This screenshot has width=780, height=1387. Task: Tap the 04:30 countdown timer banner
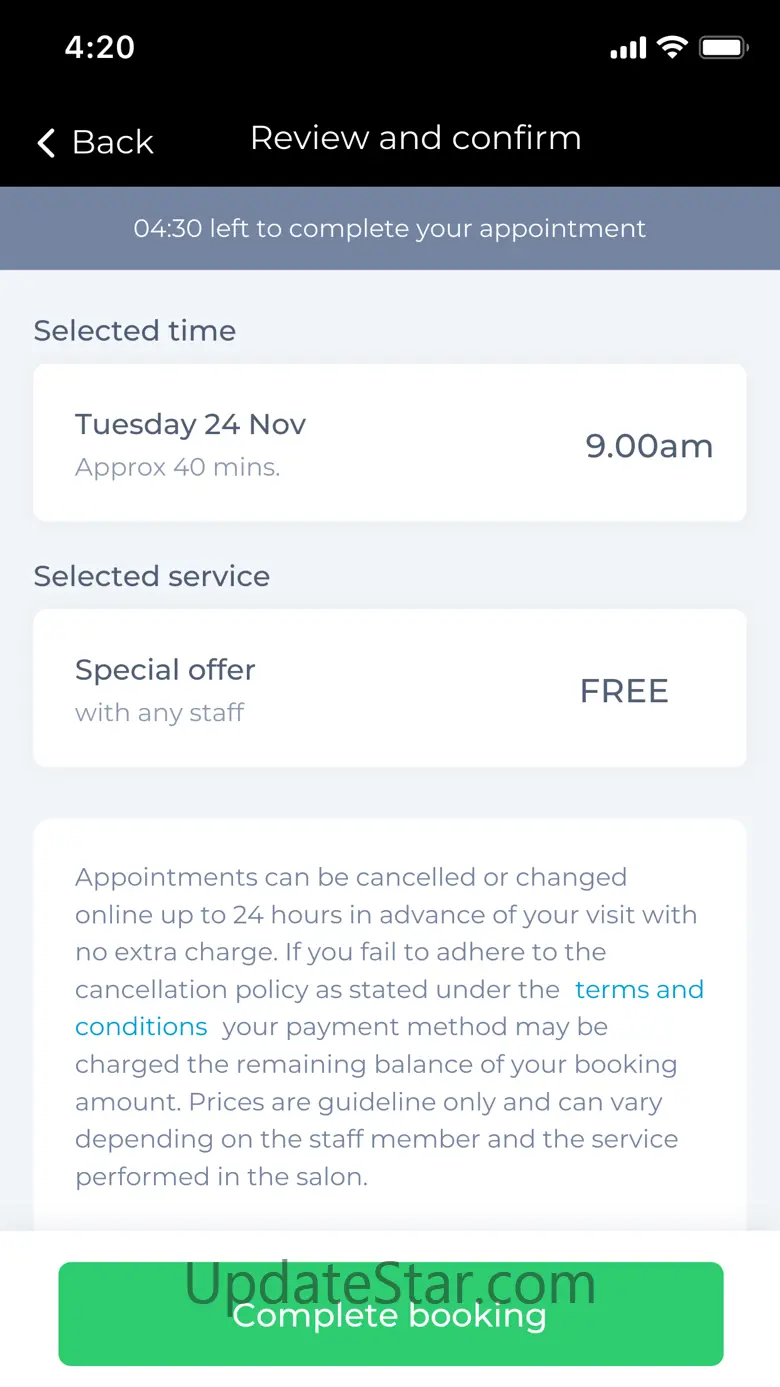click(x=390, y=228)
